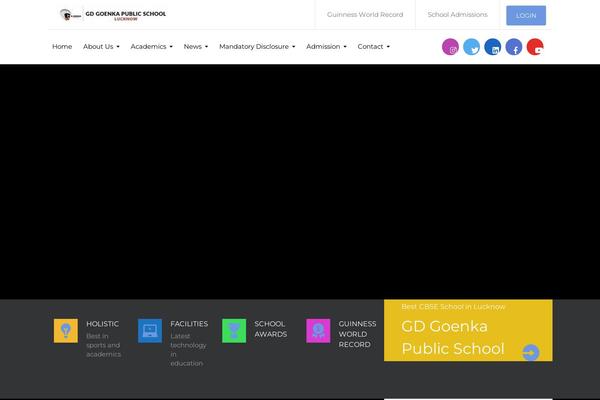Open the Instagram social icon
Viewport: 600px width, 400px height.
tap(450, 47)
